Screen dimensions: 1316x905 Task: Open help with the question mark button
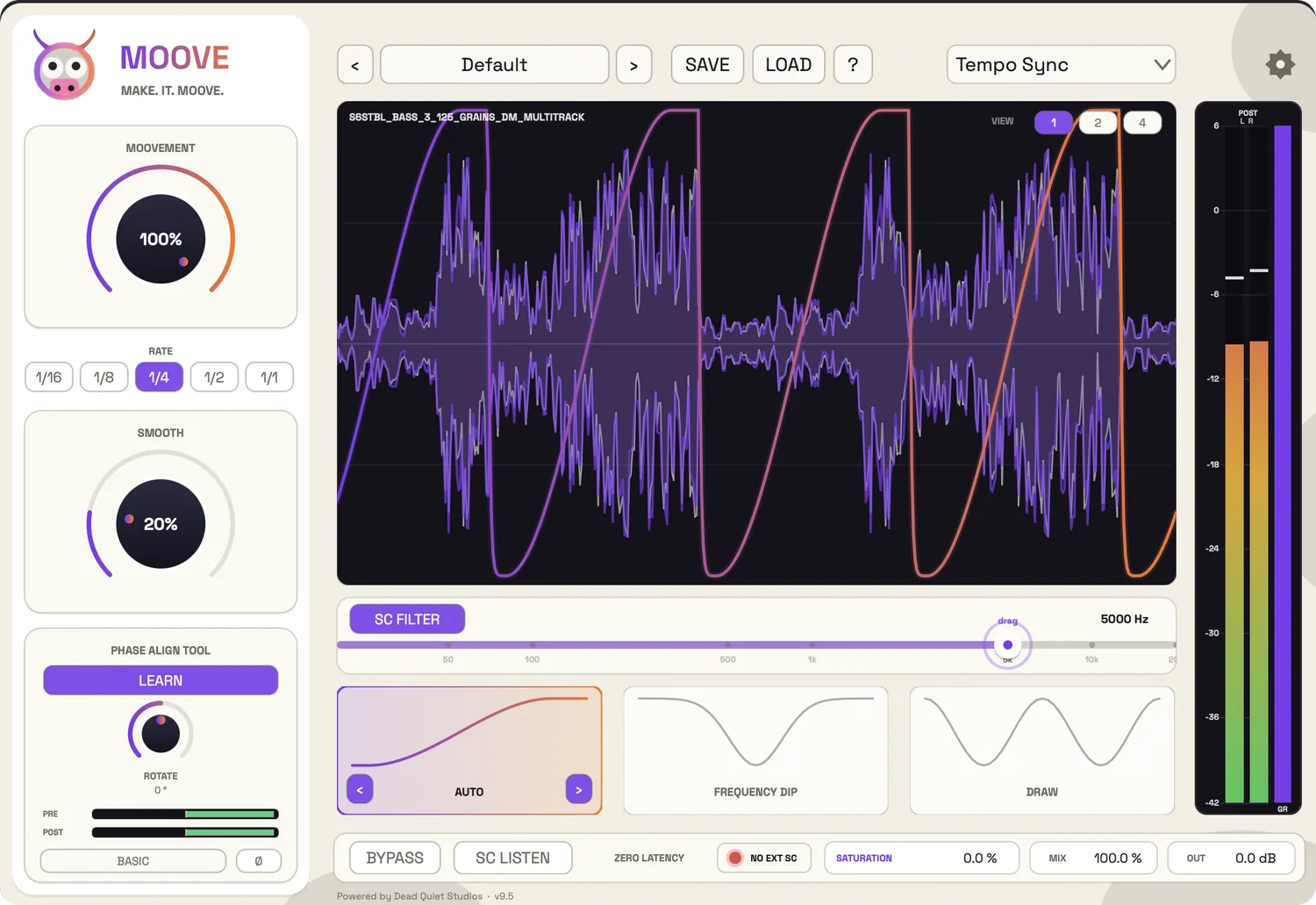point(853,65)
